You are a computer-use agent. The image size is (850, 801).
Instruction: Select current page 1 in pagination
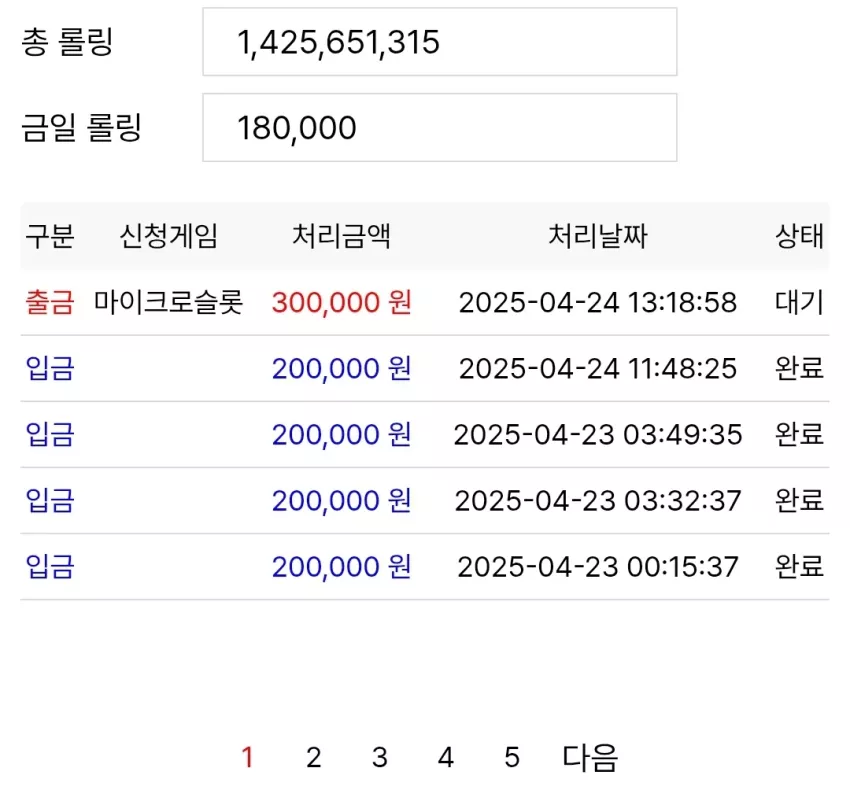tap(248, 758)
